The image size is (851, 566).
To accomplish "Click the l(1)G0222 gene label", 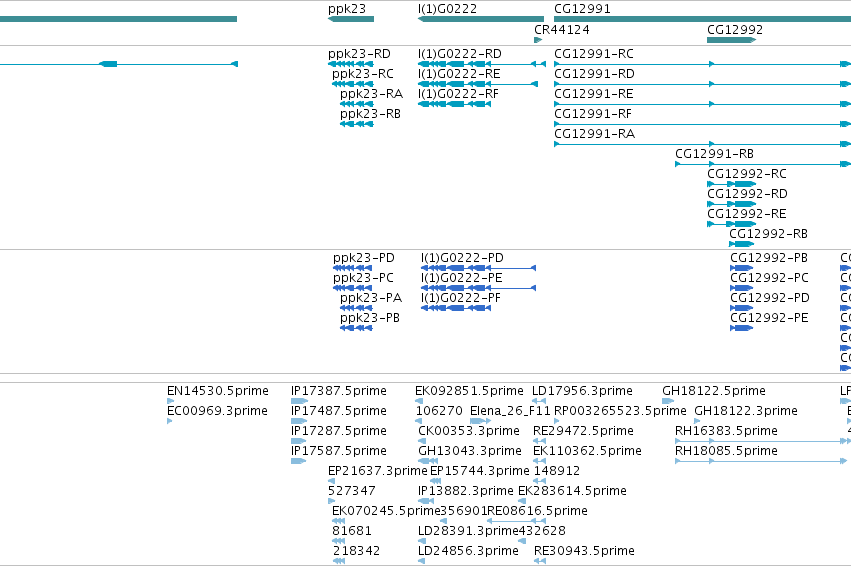I will point(447,9).
